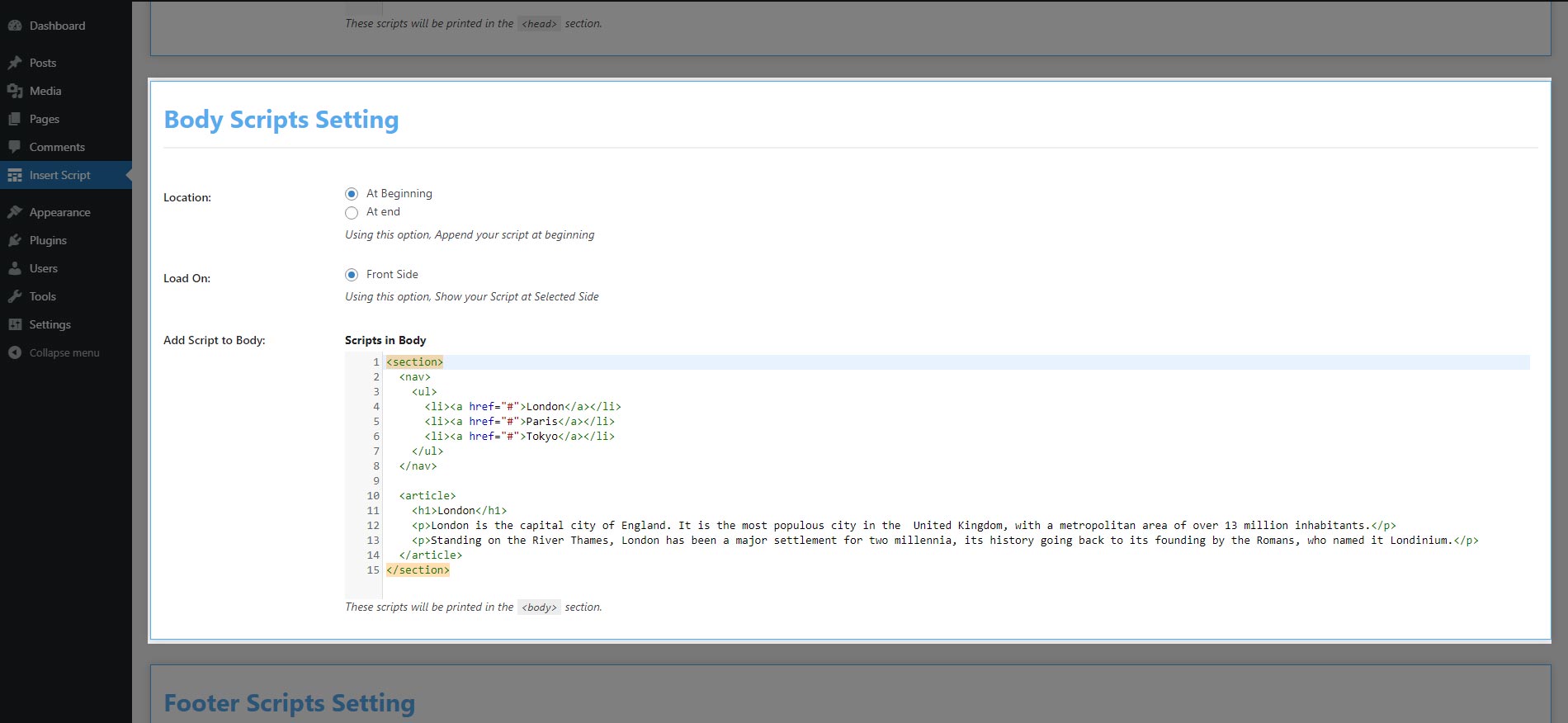Click the opening article tag on line 10
Screen dimensions: 1568x723
pos(427,496)
